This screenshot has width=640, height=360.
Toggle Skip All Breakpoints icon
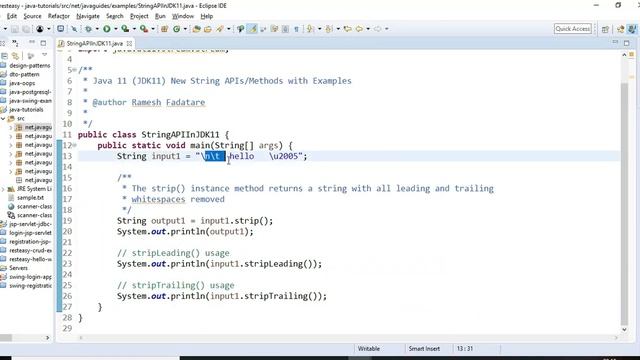[74, 29]
